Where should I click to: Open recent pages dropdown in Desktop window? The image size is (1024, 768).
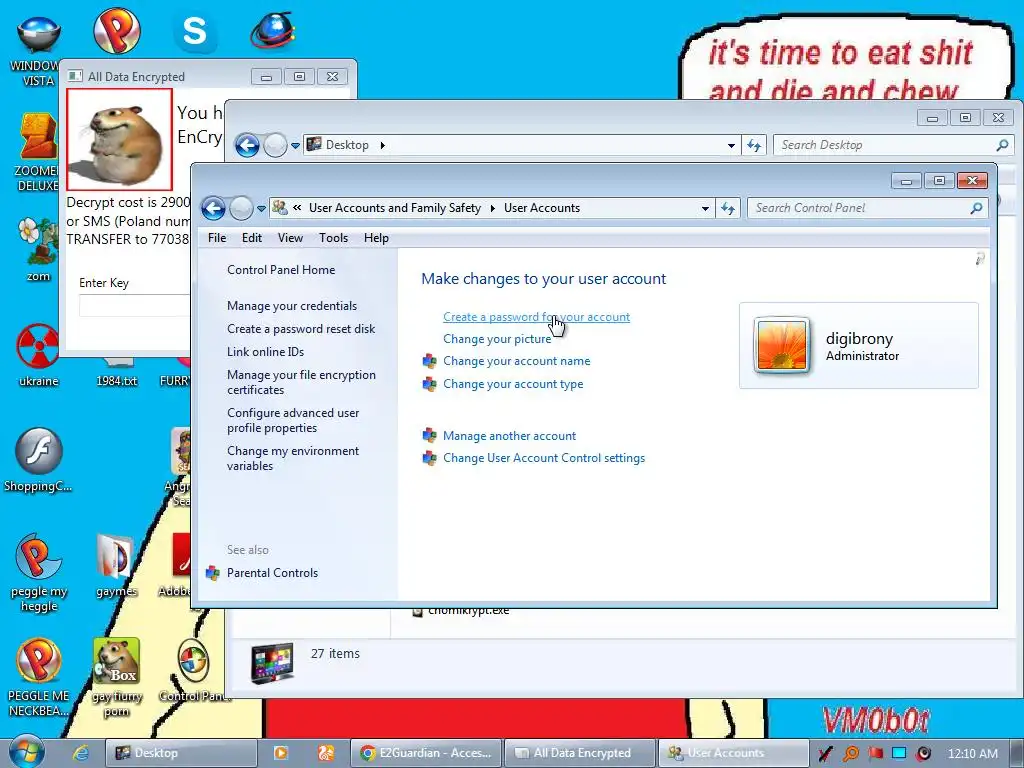coord(295,146)
